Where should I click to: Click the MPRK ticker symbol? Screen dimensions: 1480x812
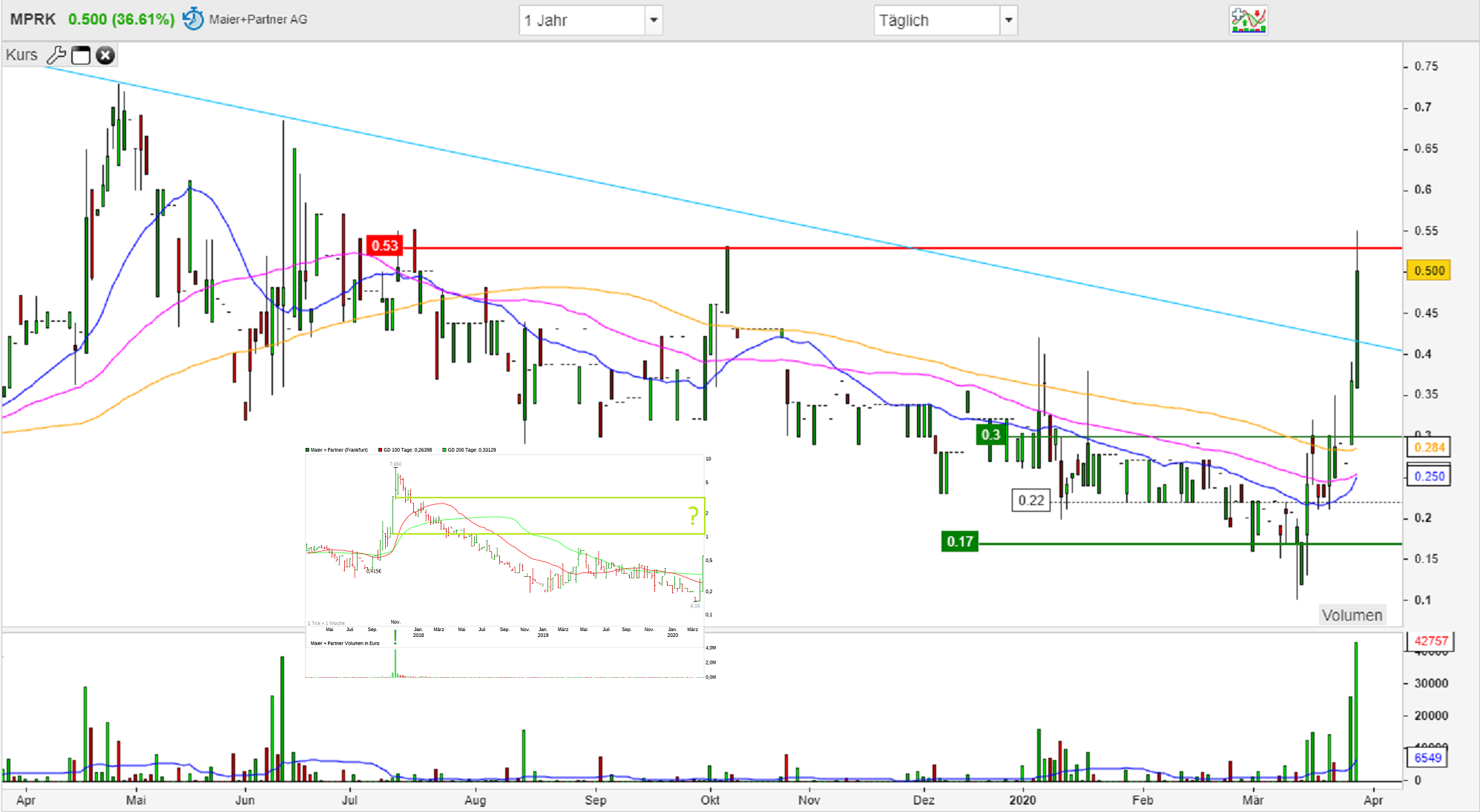[x=33, y=19]
